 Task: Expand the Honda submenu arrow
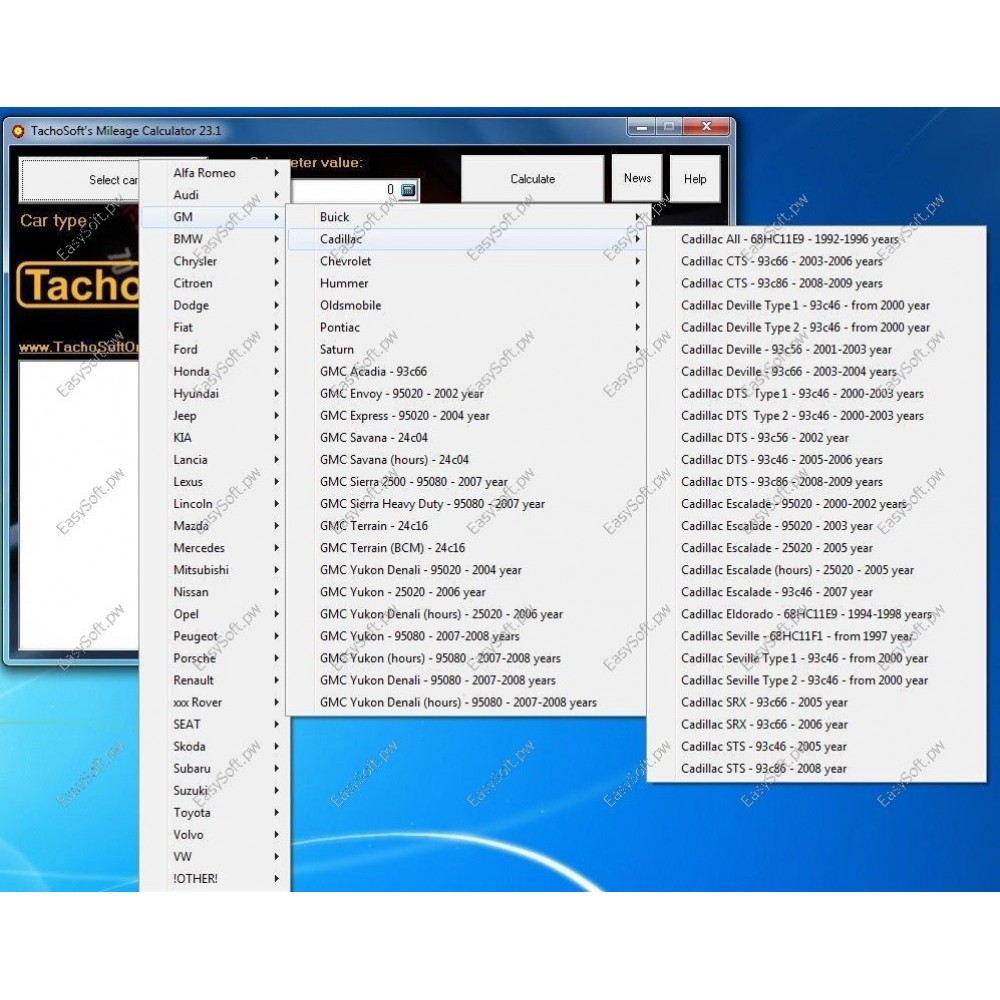(277, 371)
